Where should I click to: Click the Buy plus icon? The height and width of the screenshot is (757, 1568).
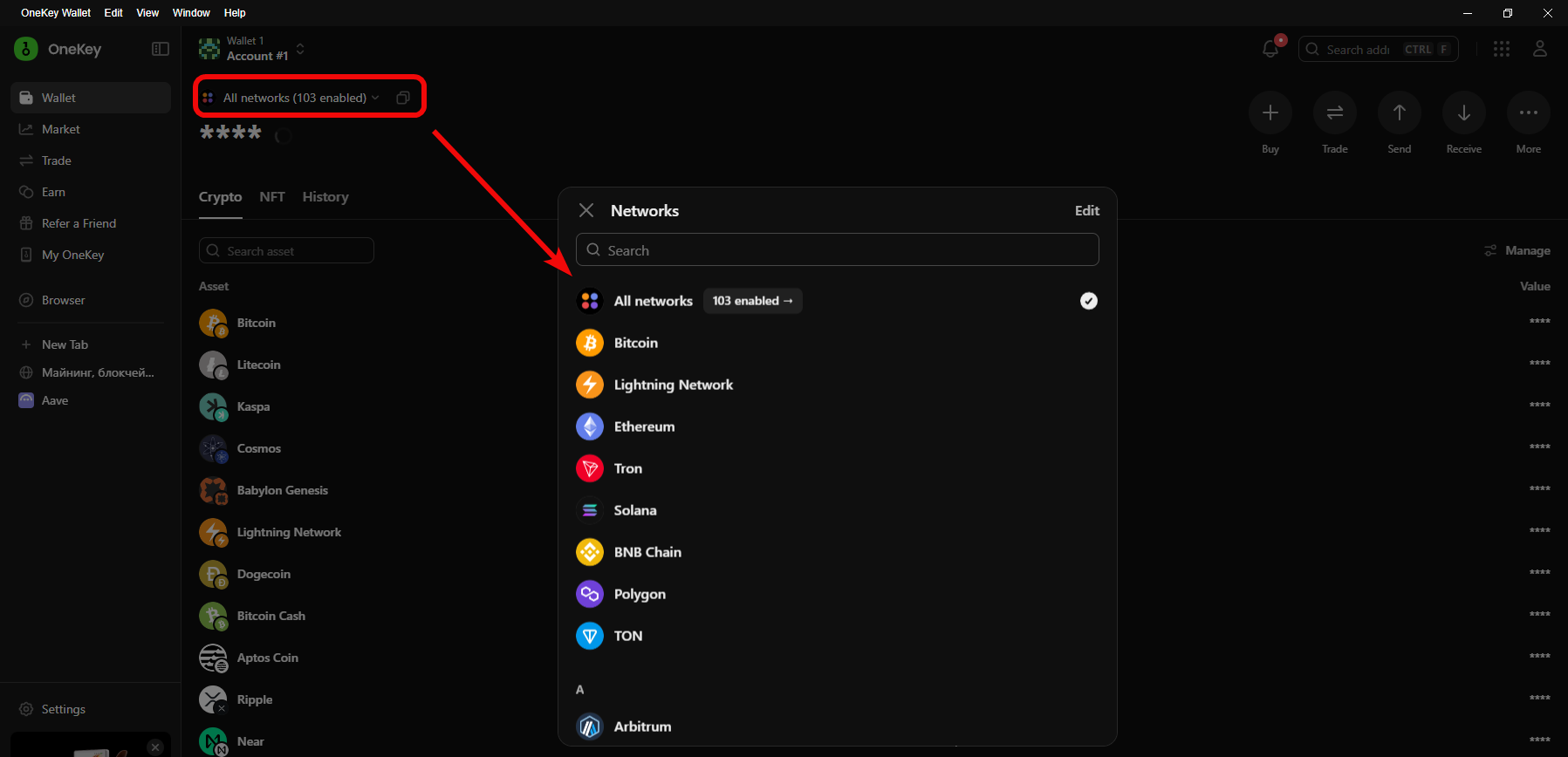pos(1270,113)
